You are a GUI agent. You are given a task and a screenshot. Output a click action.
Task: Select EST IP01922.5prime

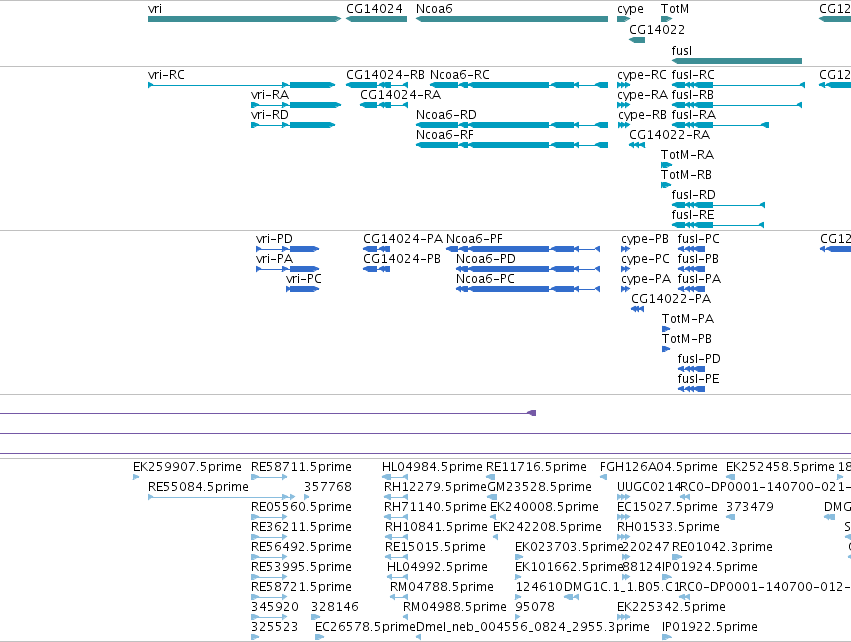tap(666, 637)
